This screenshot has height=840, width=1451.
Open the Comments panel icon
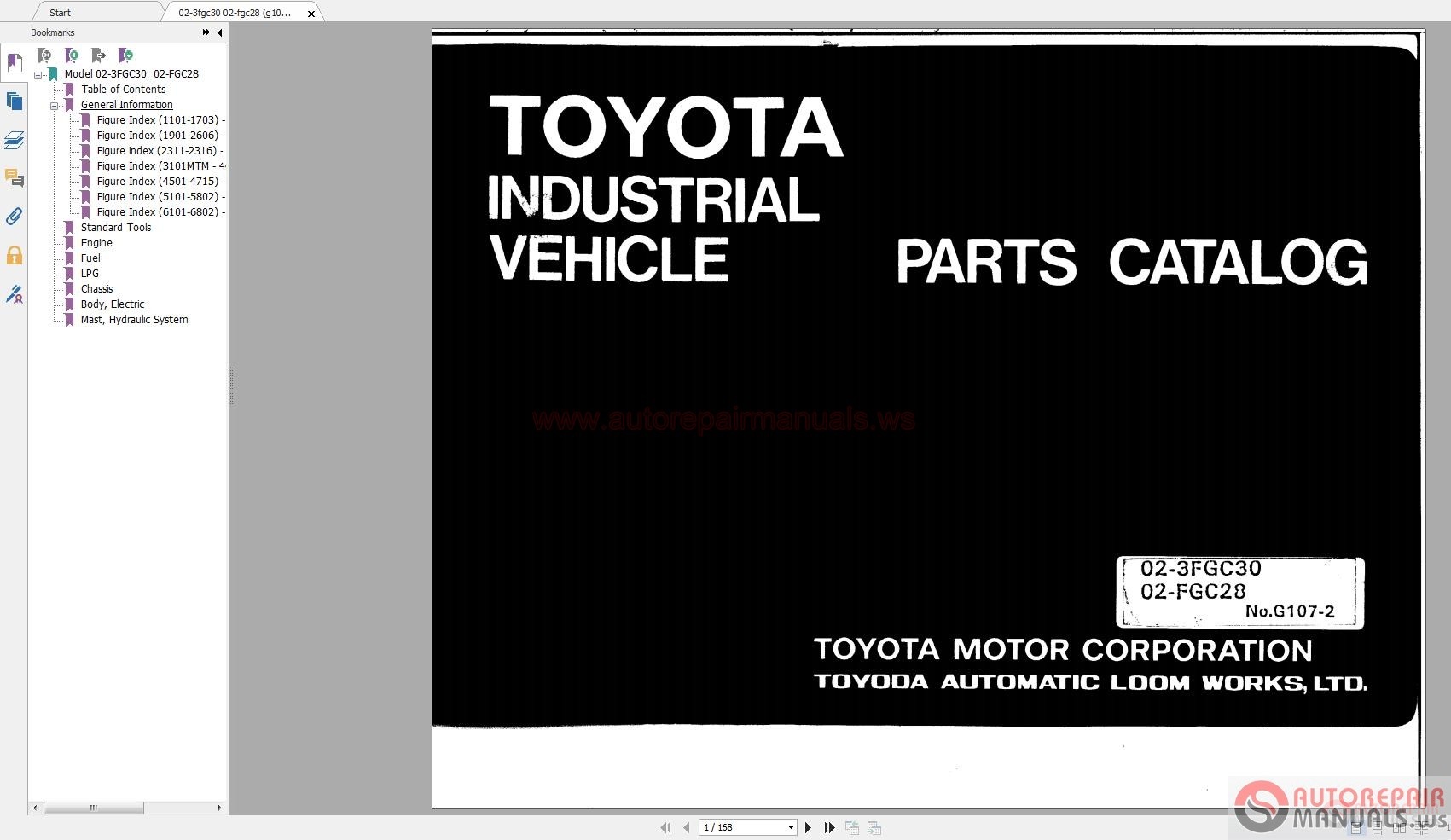15,178
